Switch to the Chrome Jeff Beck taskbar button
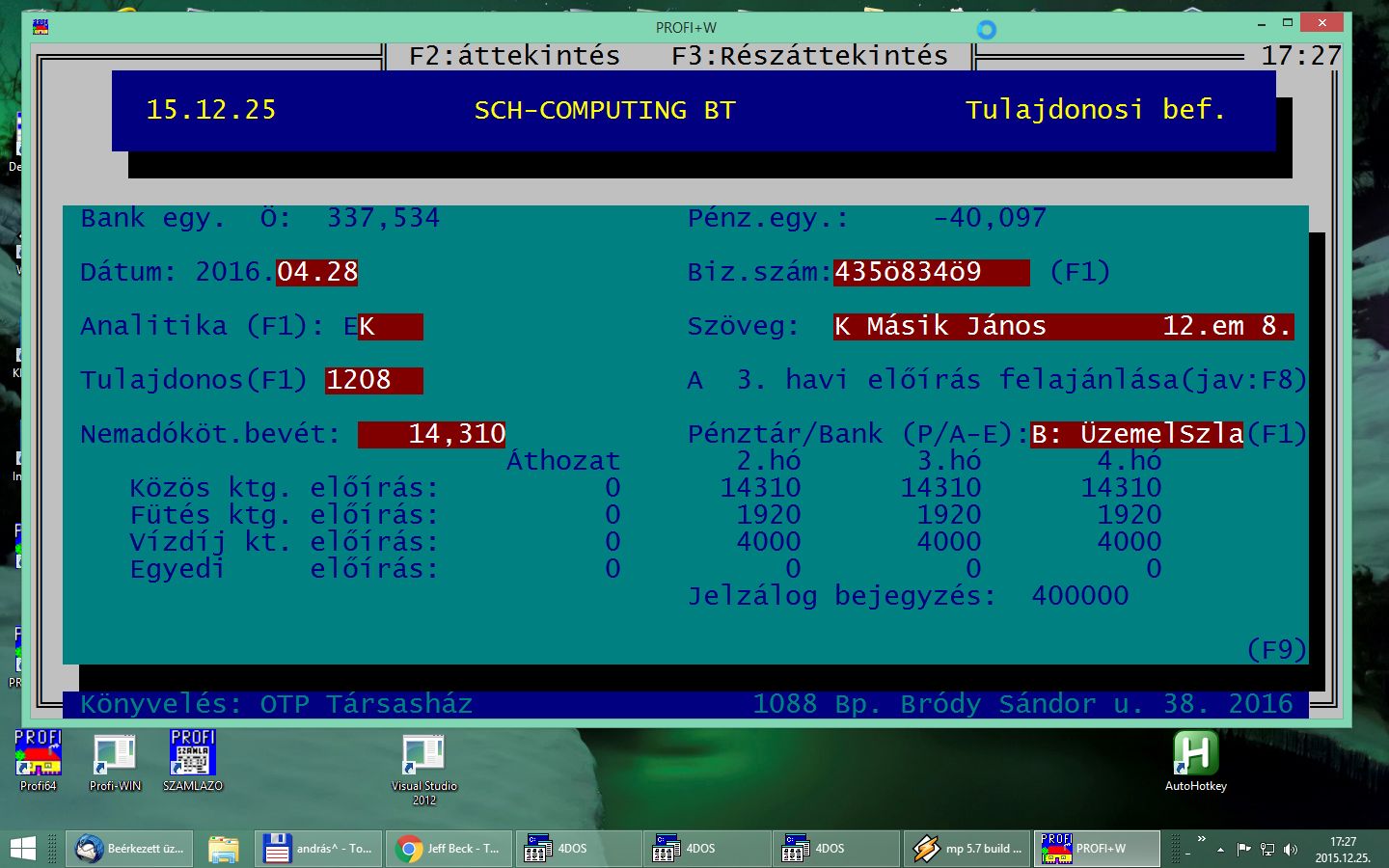 448,849
